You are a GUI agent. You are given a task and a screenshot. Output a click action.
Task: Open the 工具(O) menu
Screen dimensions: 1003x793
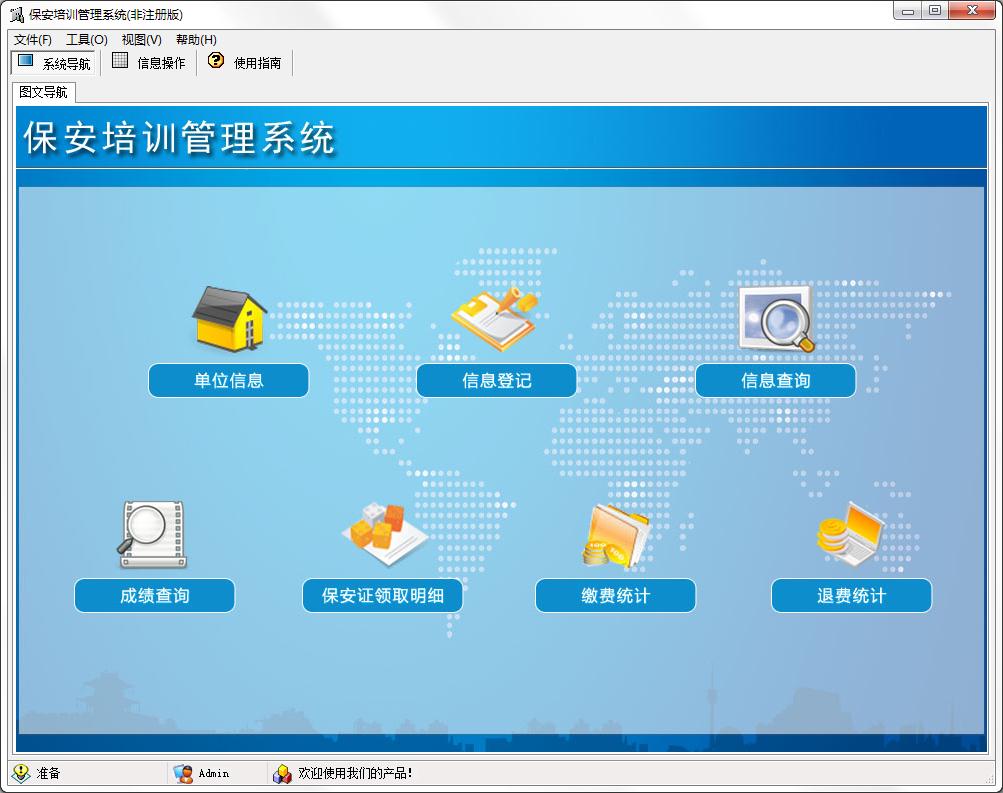87,40
